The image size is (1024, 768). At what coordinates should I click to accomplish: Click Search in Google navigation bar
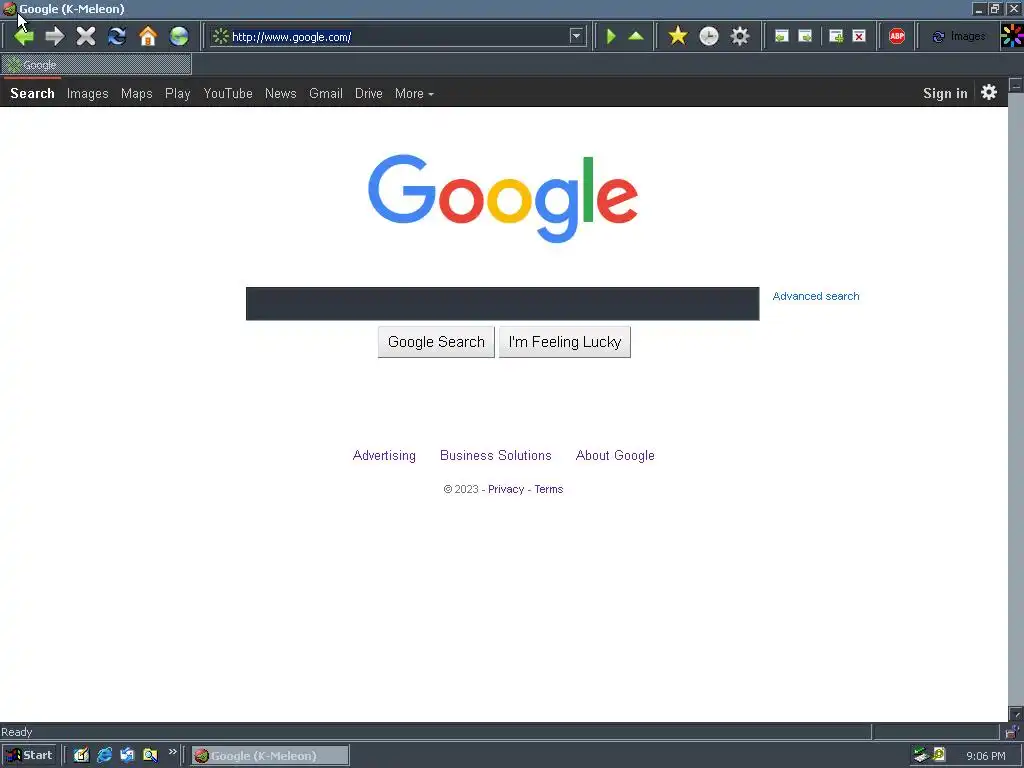pyautogui.click(x=32, y=93)
